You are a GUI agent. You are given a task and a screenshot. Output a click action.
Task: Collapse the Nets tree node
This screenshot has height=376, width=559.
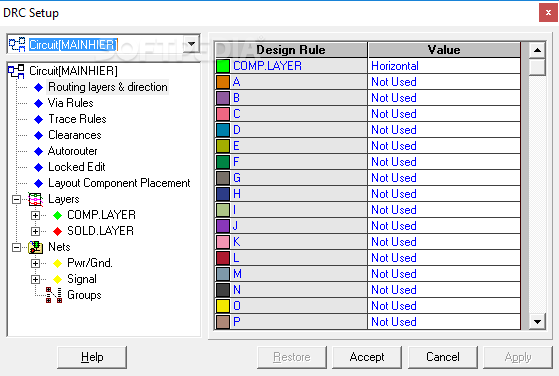click(x=16, y=247)
